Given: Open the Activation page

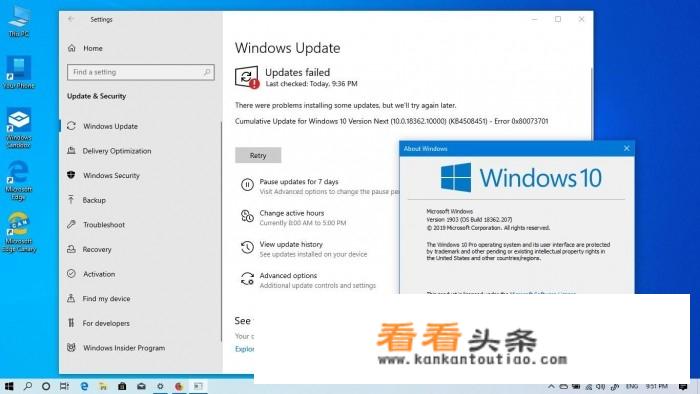Looking at the screenshot, I should click(x=99, y=274).
